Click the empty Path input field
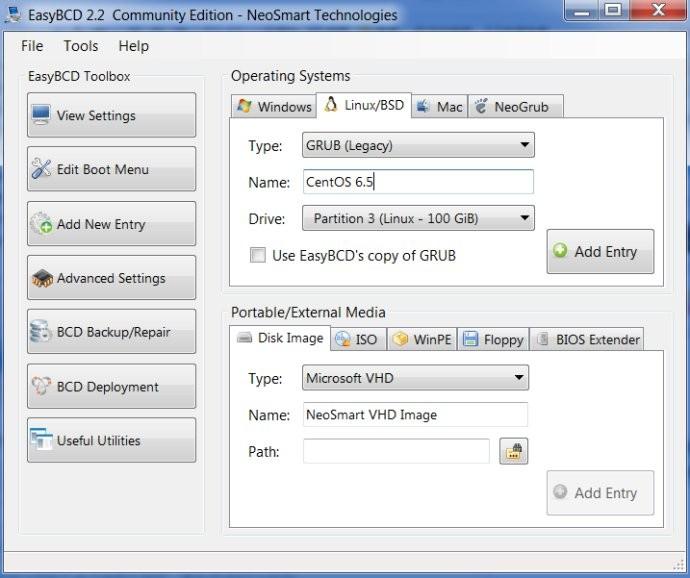Viewport: 690px width, 578px height. coord(396,451)
